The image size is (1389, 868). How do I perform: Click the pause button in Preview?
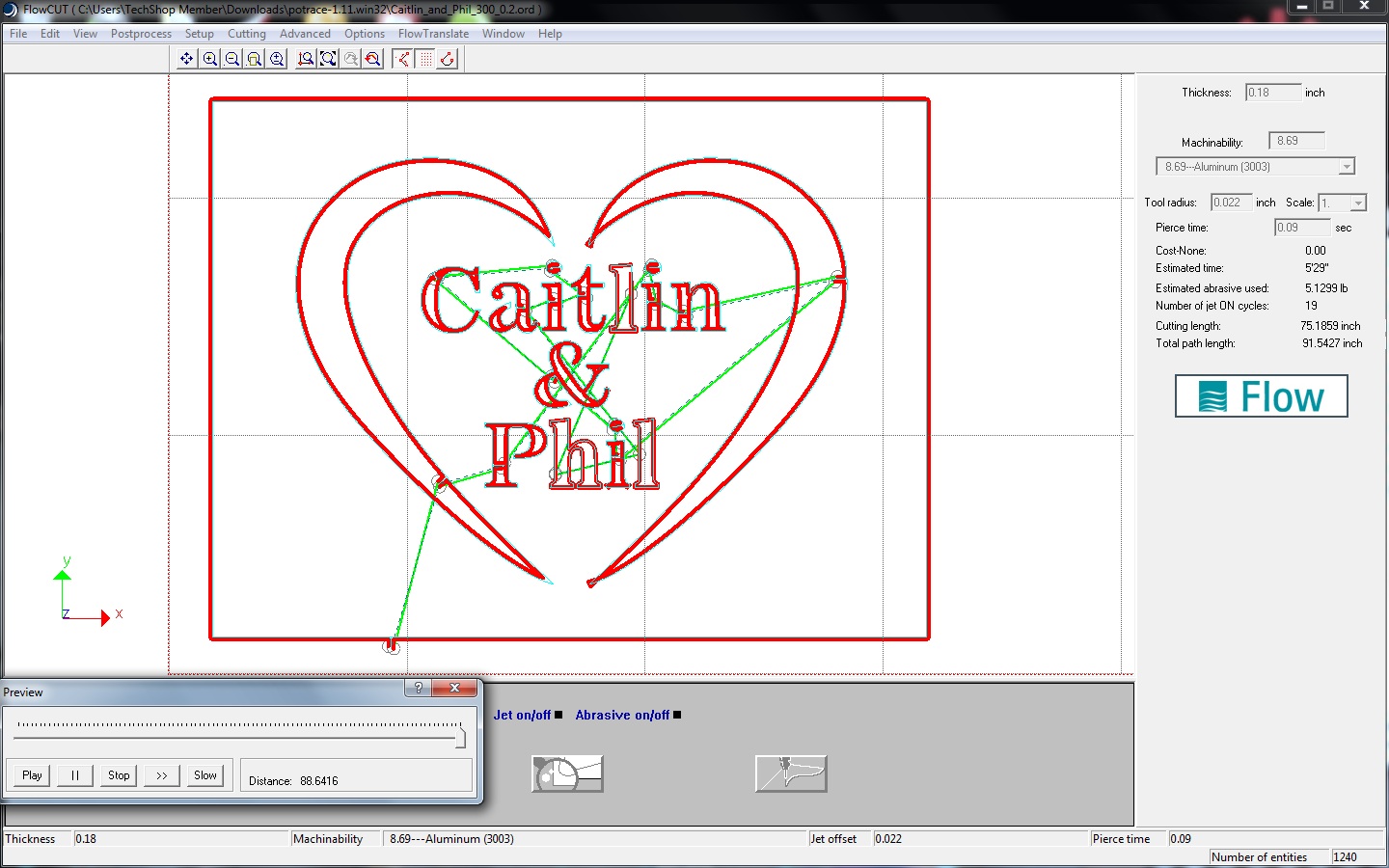pyautogui.click(x=75, y=775)
